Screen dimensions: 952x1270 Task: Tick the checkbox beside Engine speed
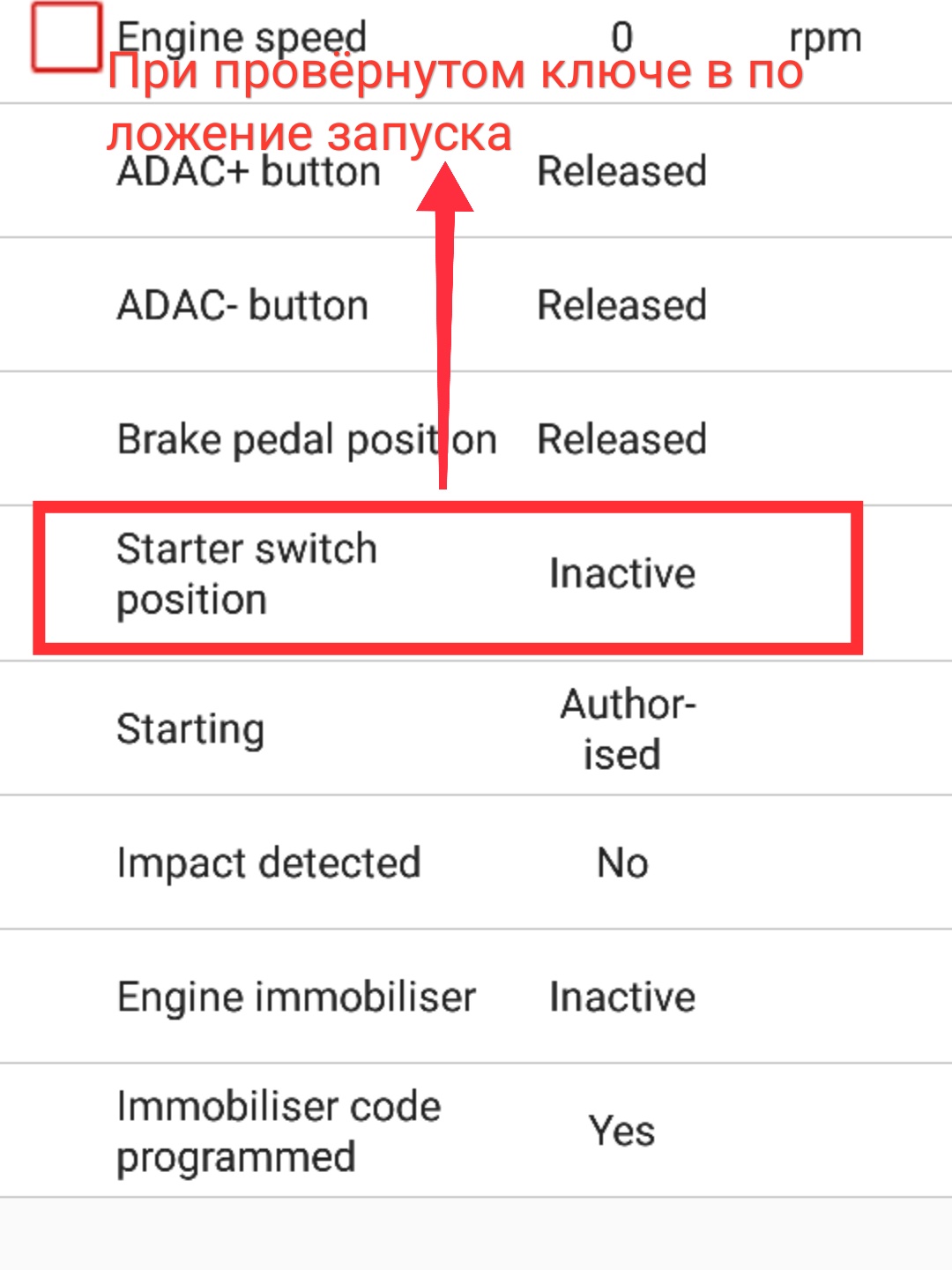click(66, 38)
